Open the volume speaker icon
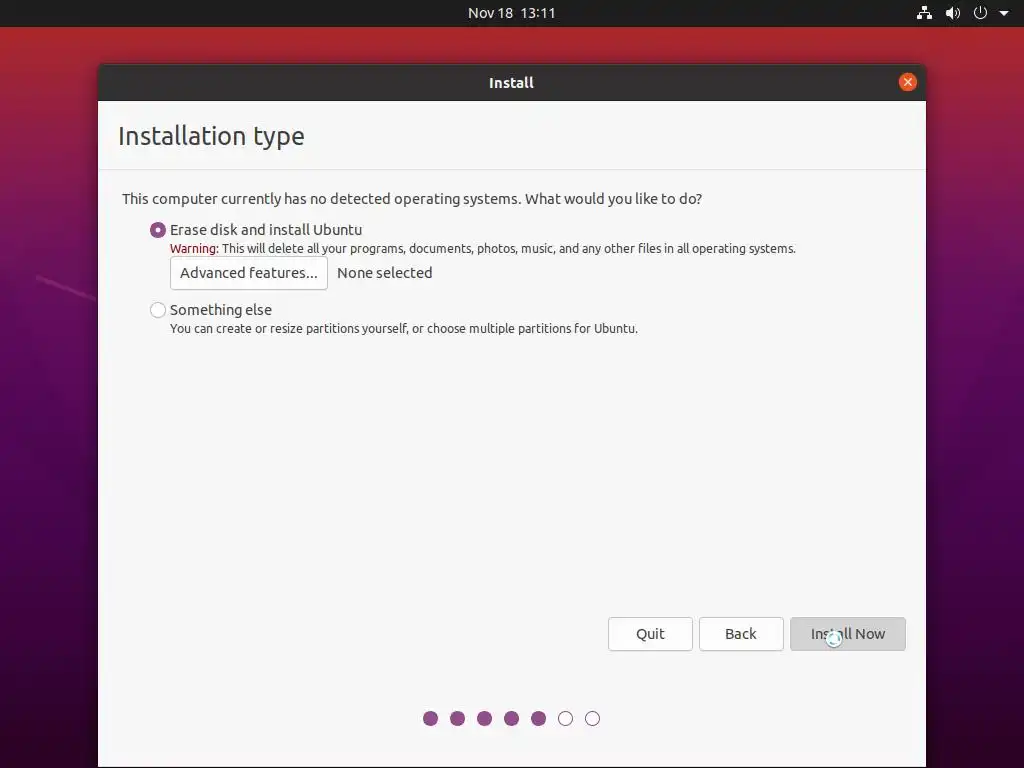 click(x=953, y=13)
